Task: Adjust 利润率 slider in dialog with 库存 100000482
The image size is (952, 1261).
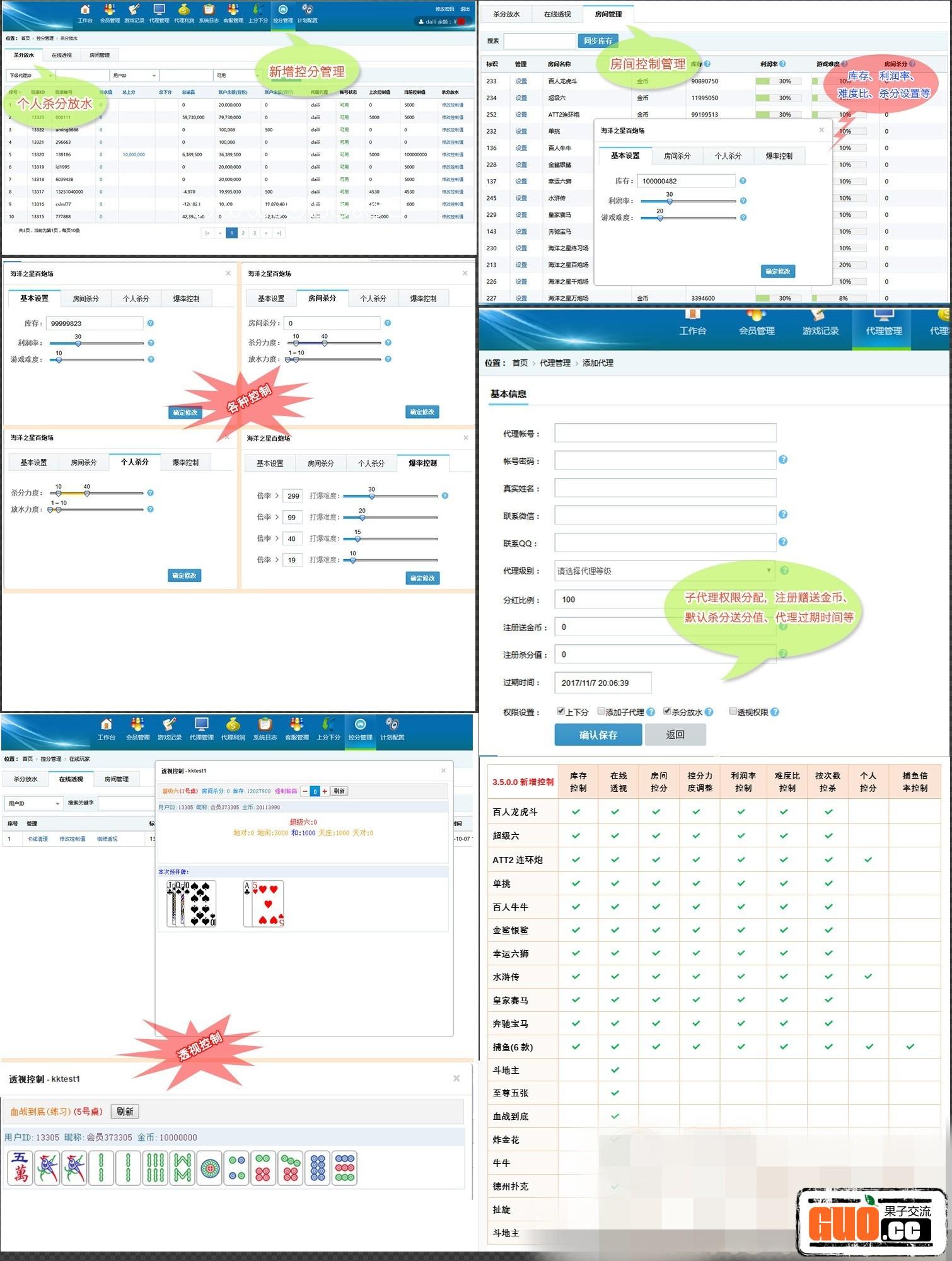Action: point(670,201)
